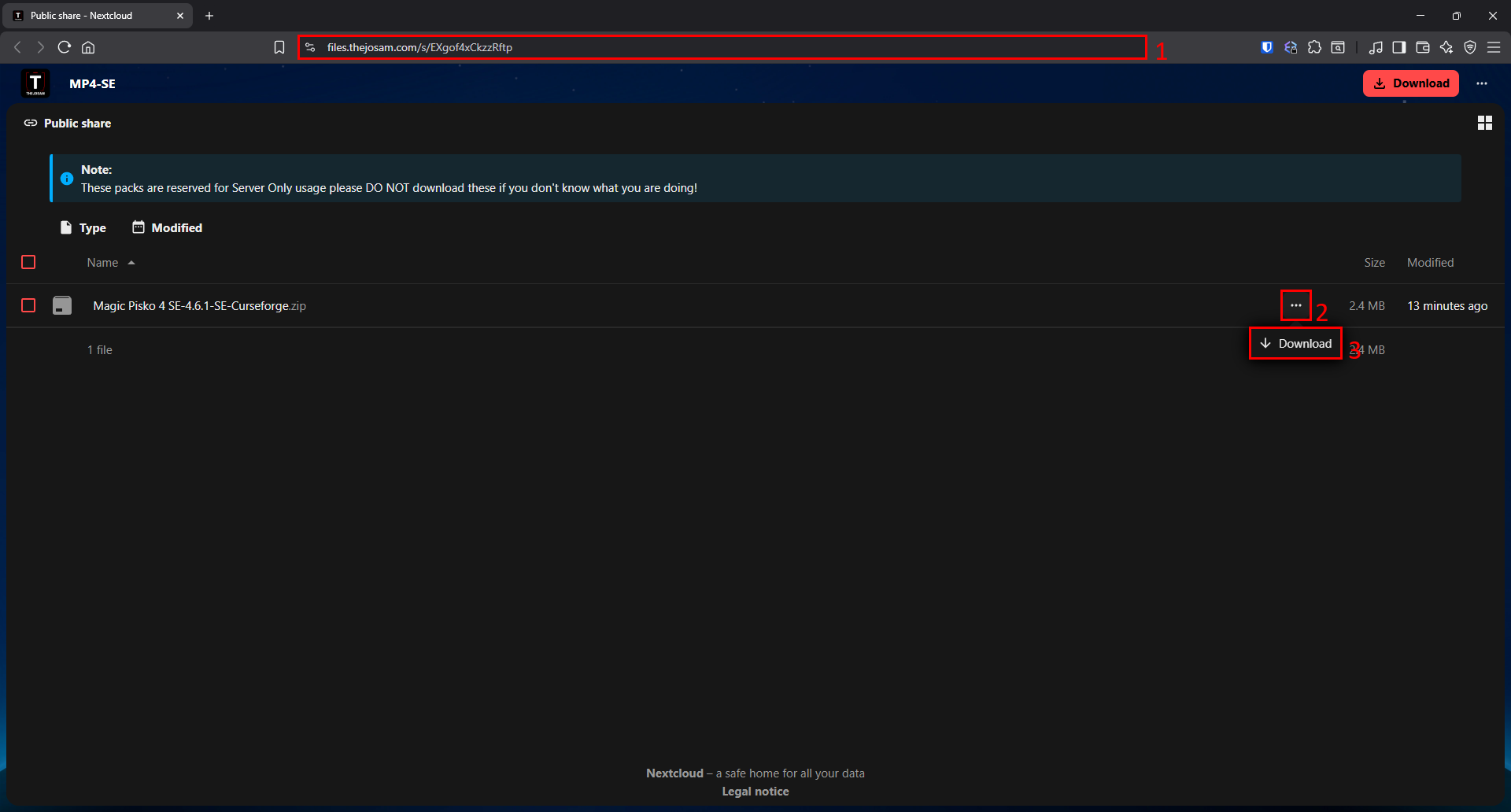Open the wallet icon in the toolbar
This screenshot has width=1511, height=812.
1422,47
